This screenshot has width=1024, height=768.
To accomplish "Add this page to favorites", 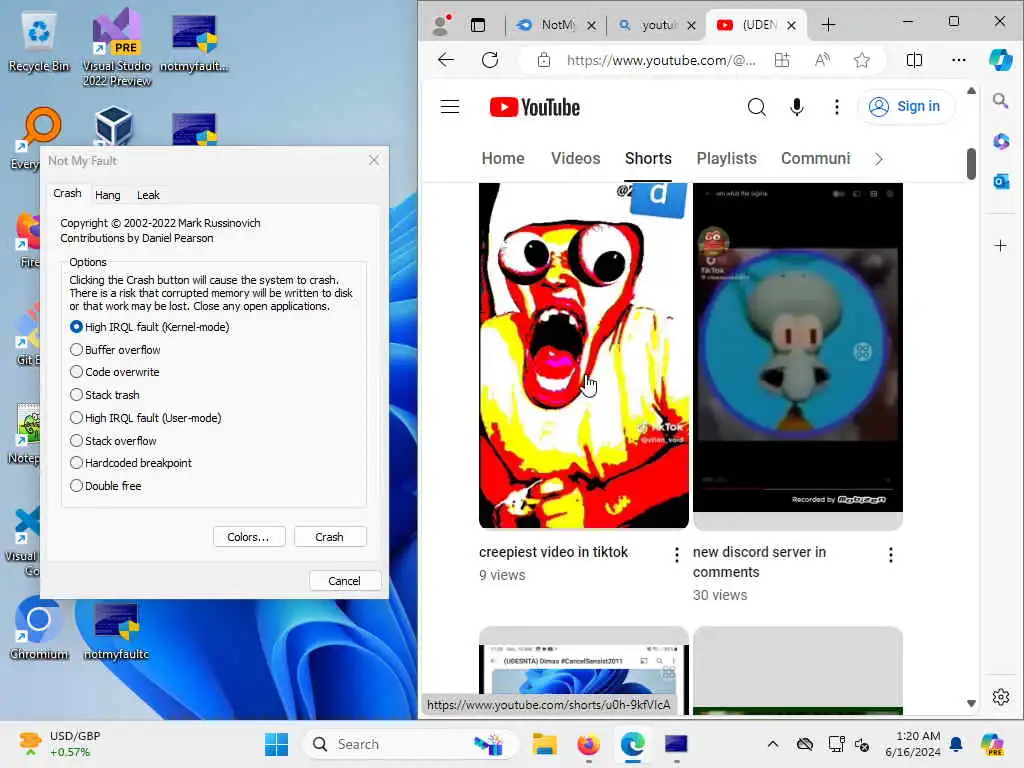I will coord(862,60).
